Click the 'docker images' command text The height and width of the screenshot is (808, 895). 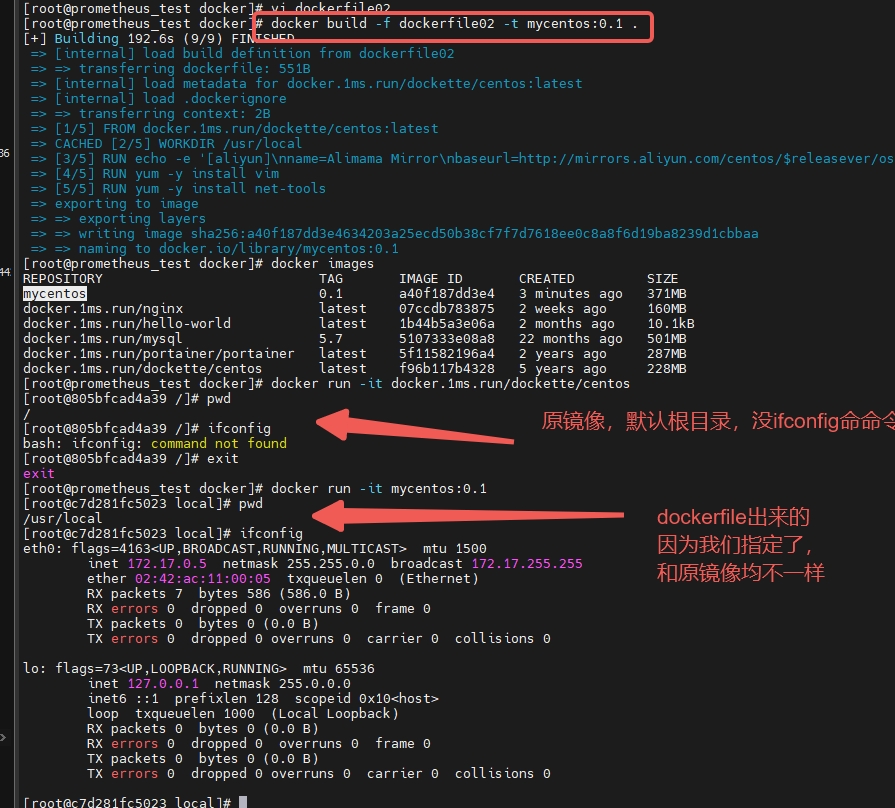(322, 264)
